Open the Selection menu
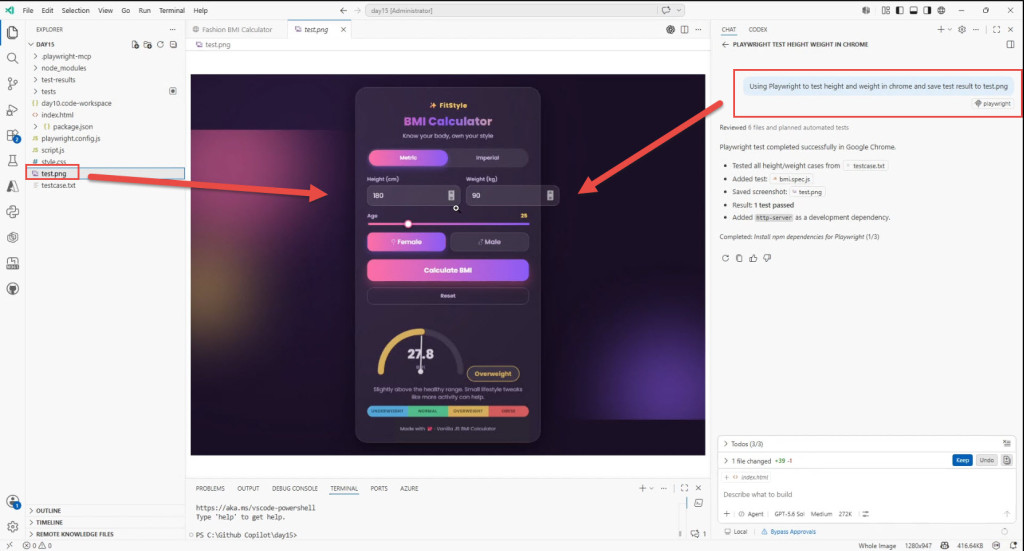Screen dimensions: 1024x551 (76, 10)
